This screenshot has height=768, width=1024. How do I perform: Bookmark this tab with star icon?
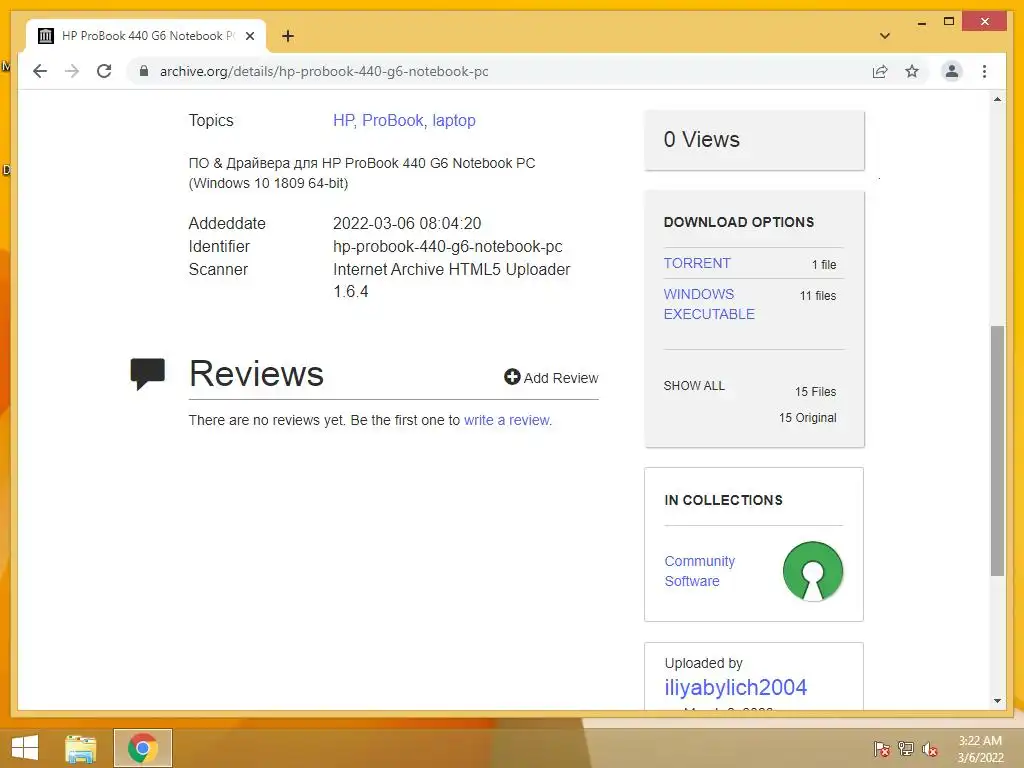coord(912,71)
